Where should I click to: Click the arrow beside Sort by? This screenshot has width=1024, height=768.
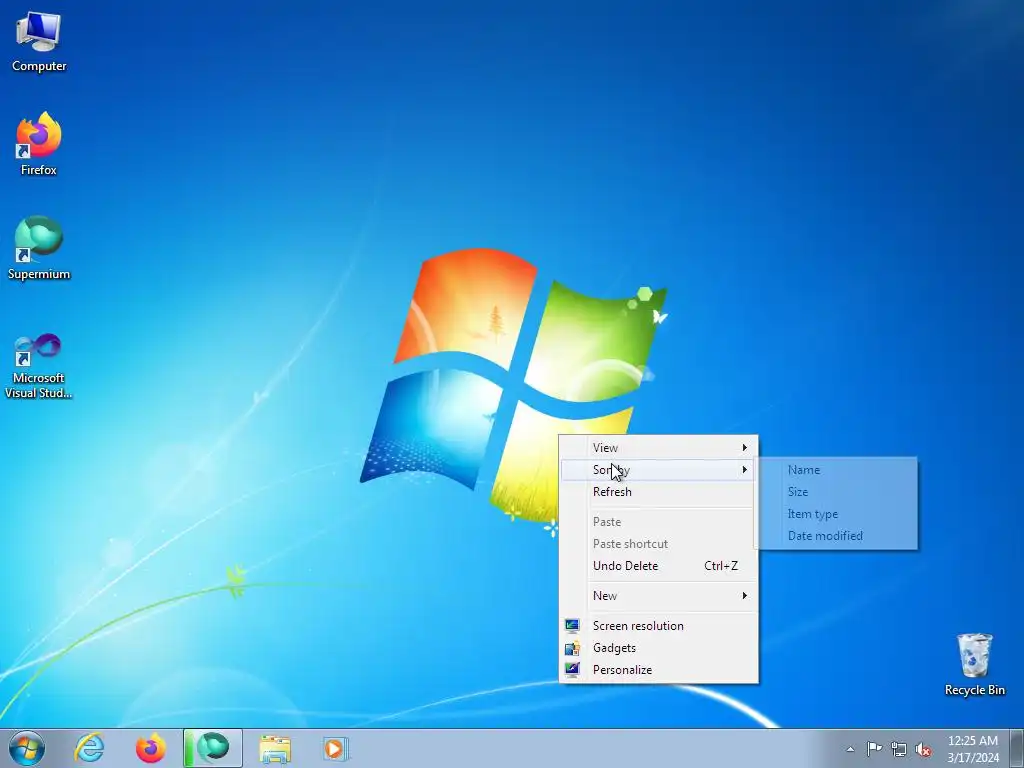(x=744, y=470)
